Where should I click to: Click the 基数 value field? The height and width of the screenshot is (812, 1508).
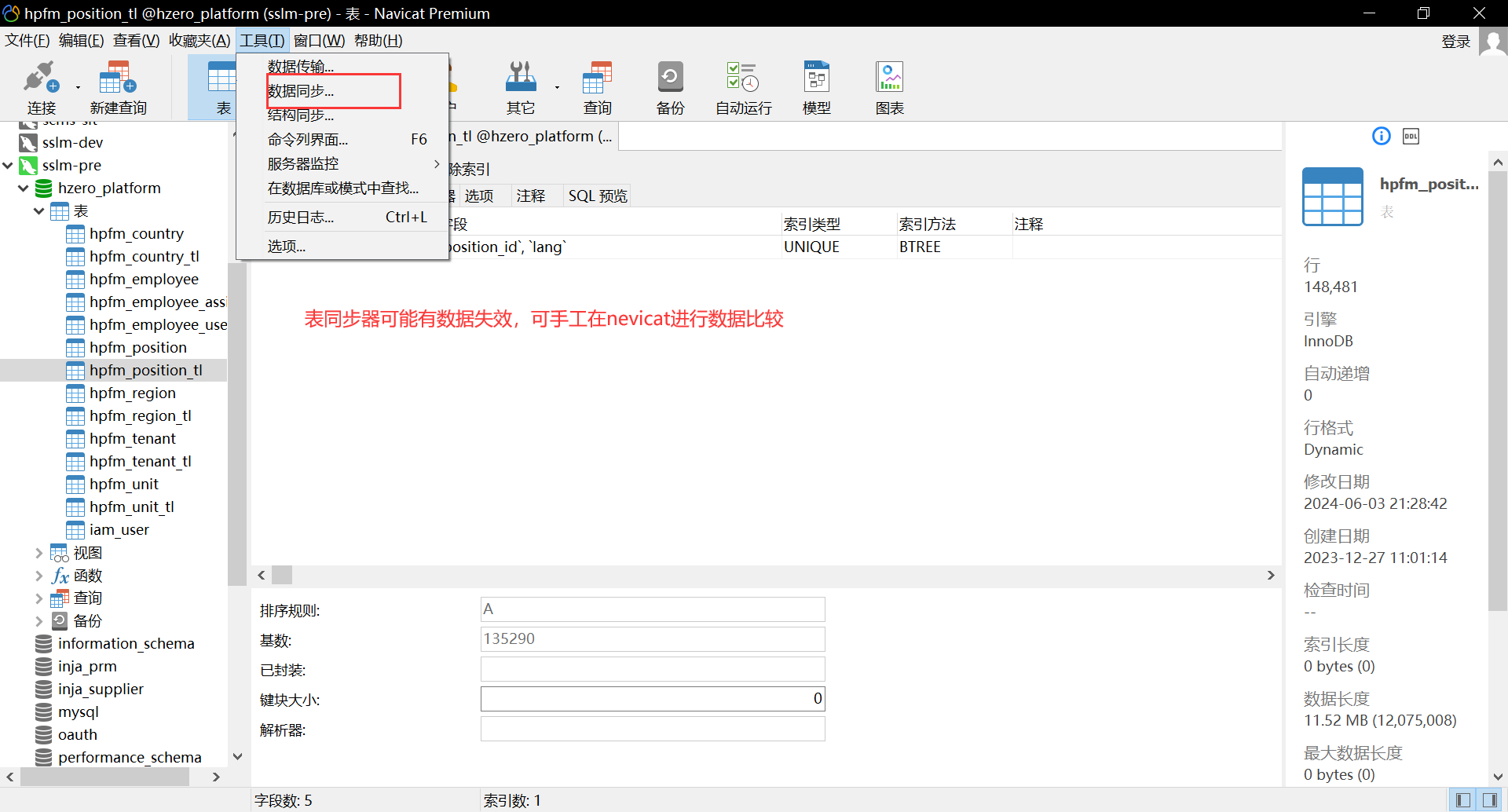(653, 639)
